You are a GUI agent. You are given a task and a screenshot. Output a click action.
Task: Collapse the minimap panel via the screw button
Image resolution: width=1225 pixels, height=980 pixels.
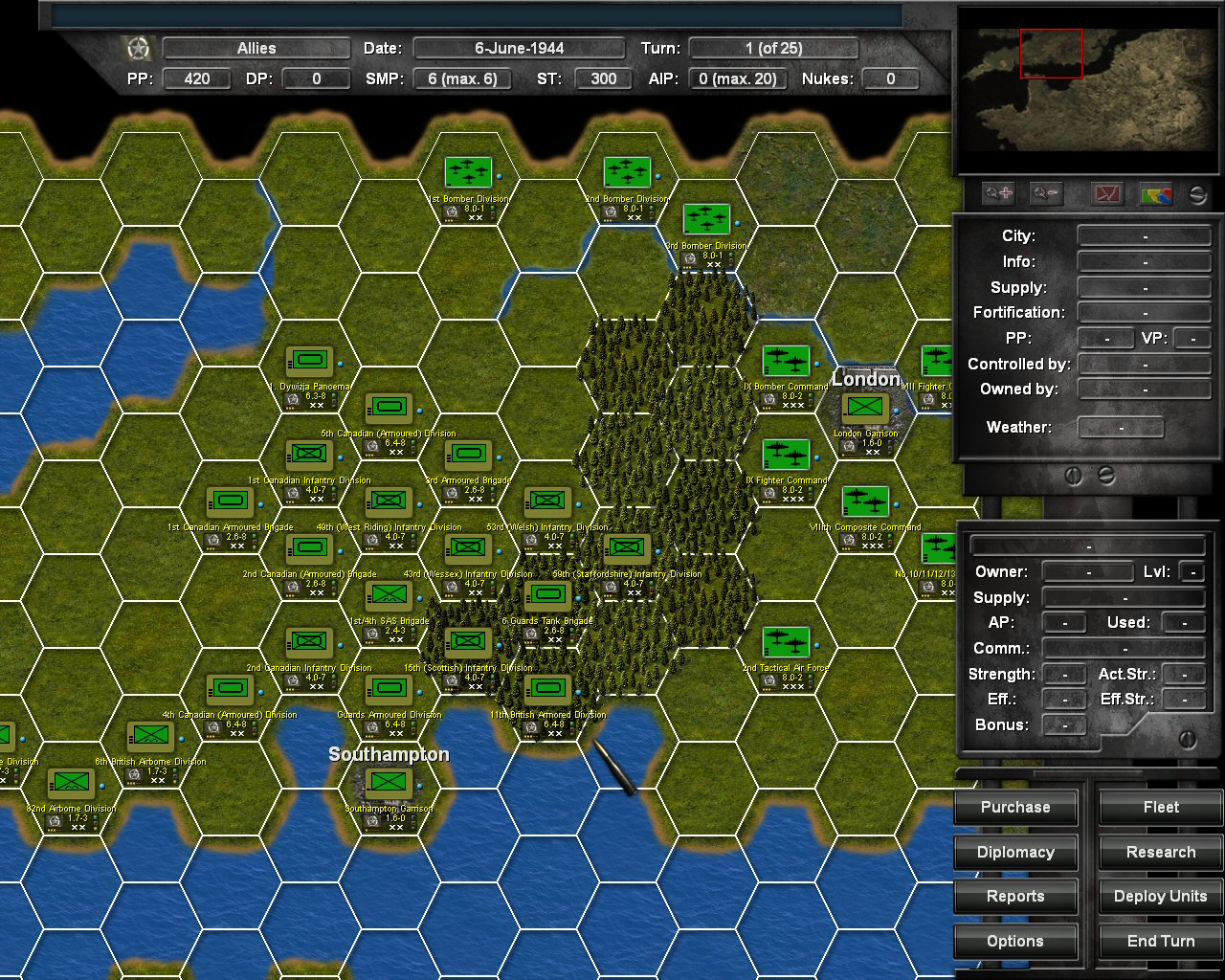pos(1196,193)
